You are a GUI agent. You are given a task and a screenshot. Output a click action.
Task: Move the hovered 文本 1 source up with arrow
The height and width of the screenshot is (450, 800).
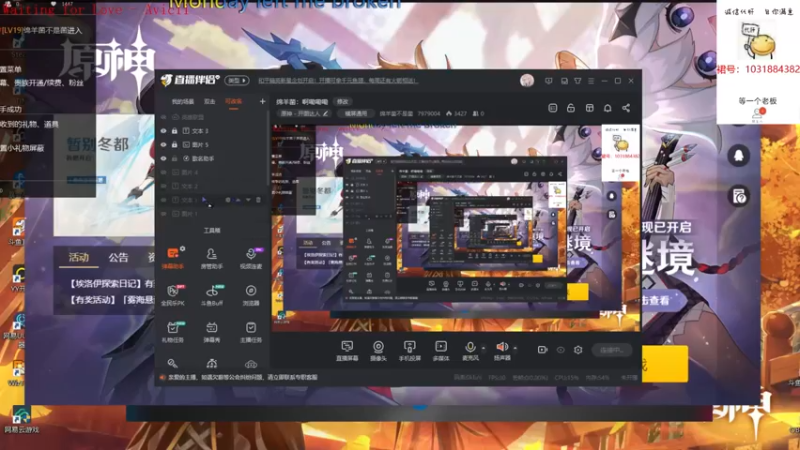click(238, 200)
